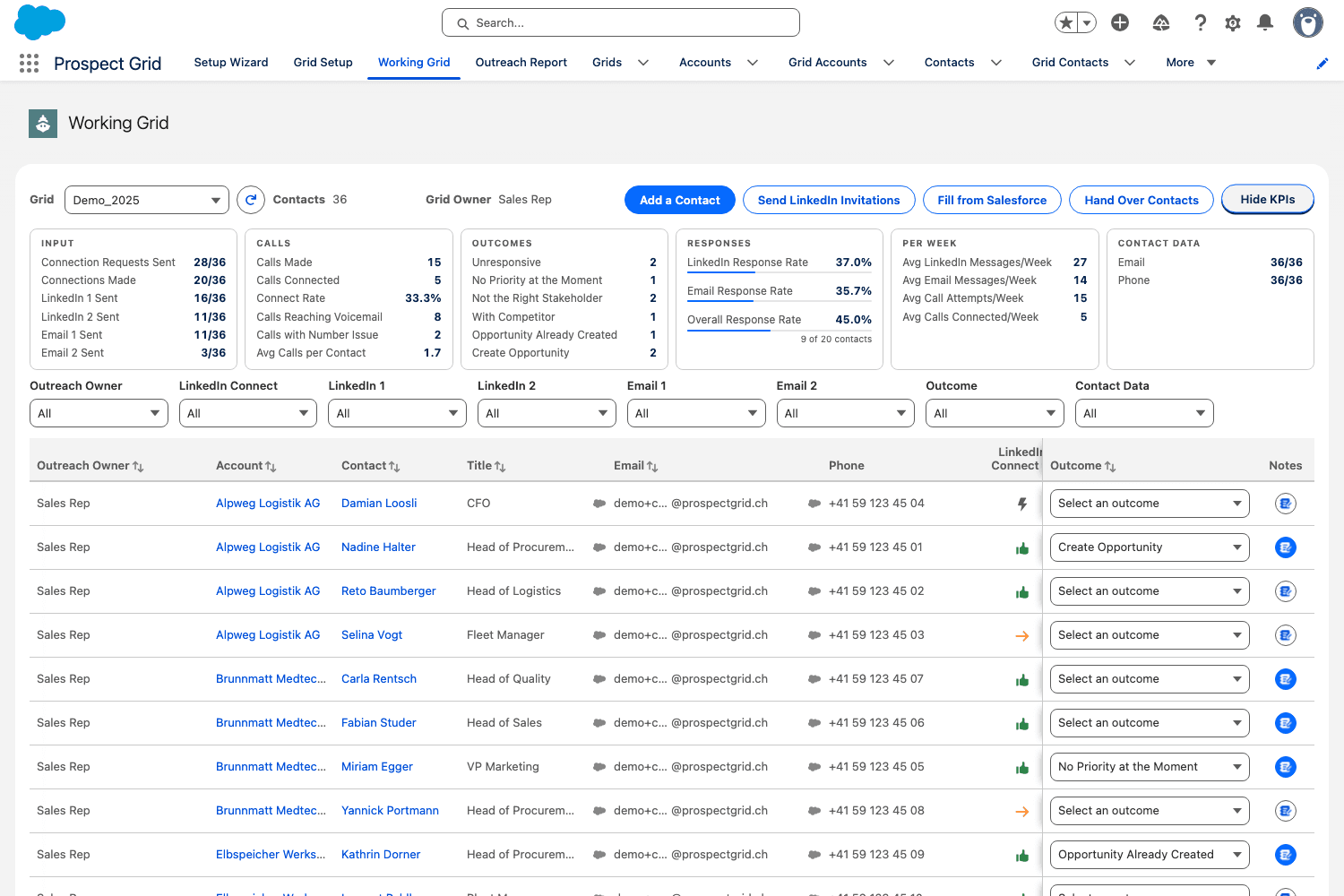Expand the Accounts tab chevron menu
Image resolution: width=1344 pixels, height=896 pixels.
[753, 63]
